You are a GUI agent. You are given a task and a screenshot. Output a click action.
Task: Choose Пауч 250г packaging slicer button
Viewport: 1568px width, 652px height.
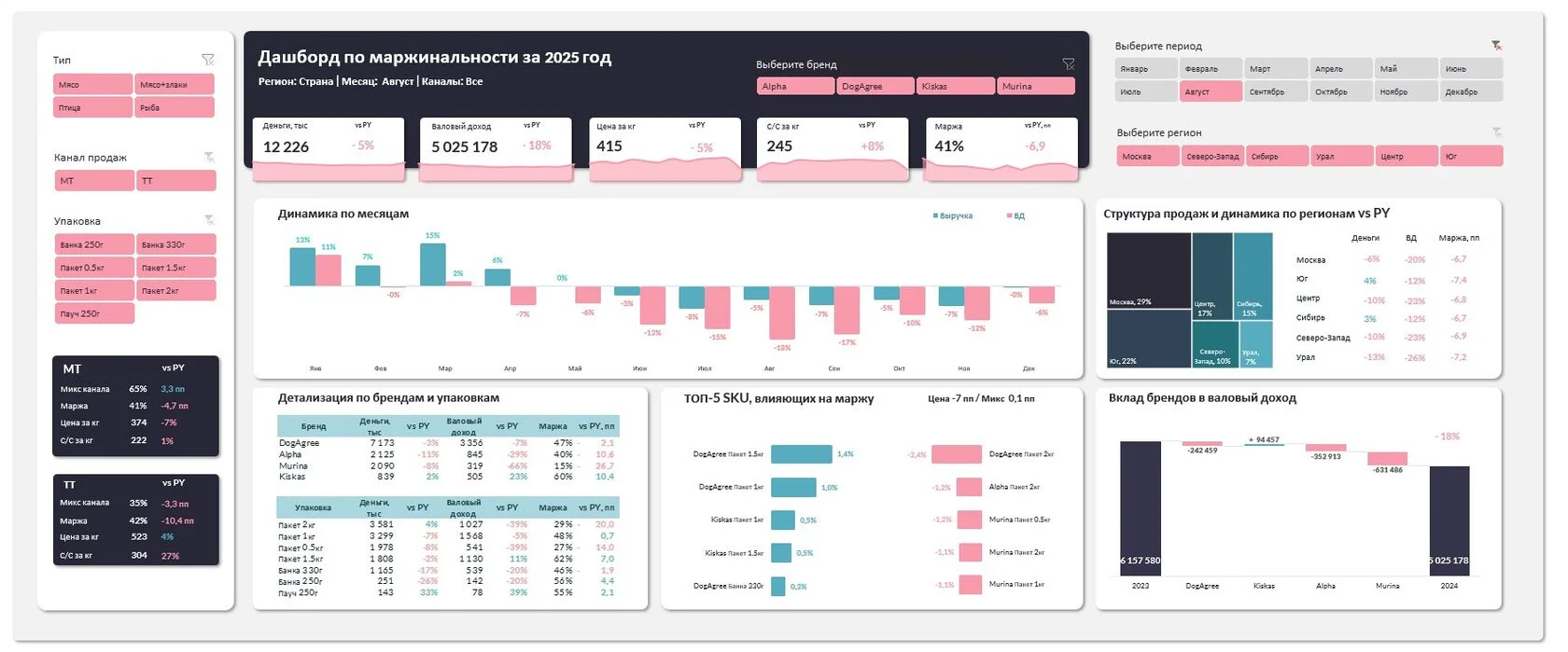click(94, 313)
